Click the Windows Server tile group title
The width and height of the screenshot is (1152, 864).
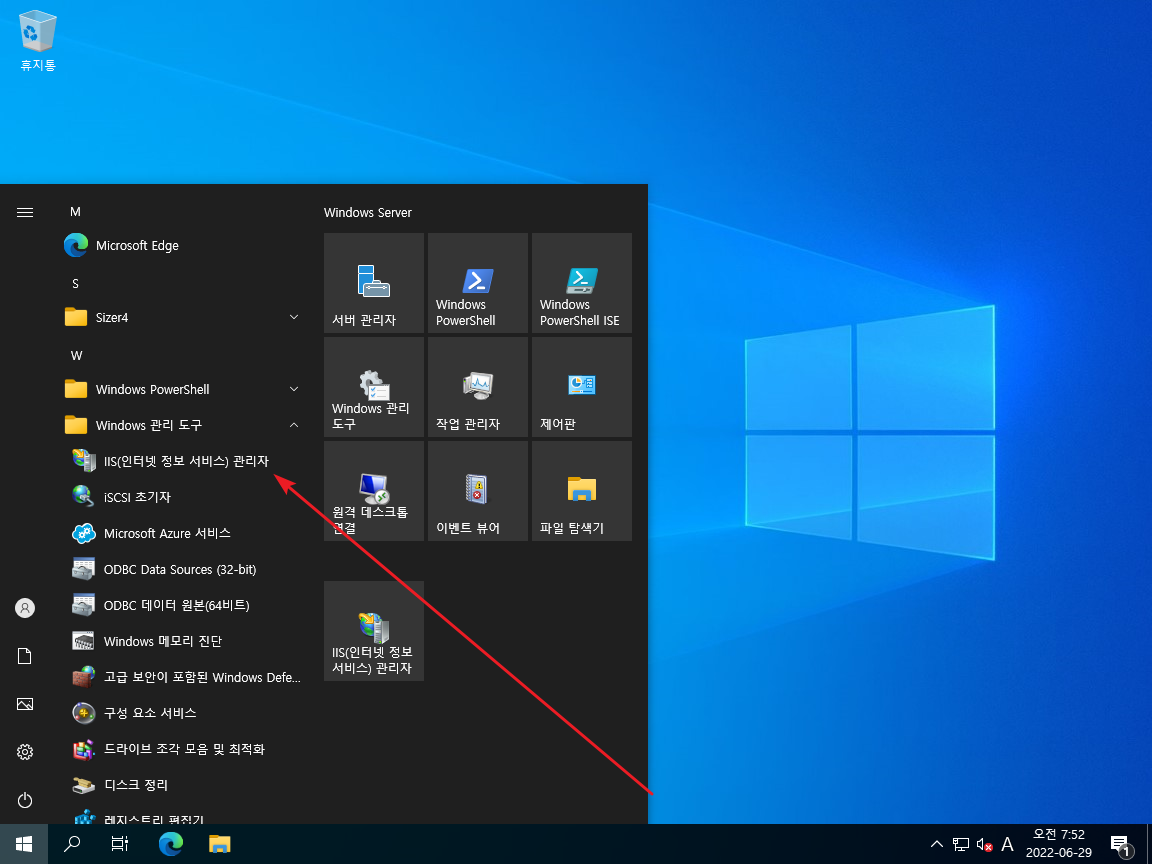pyautogui.click(x=367, y=212)
